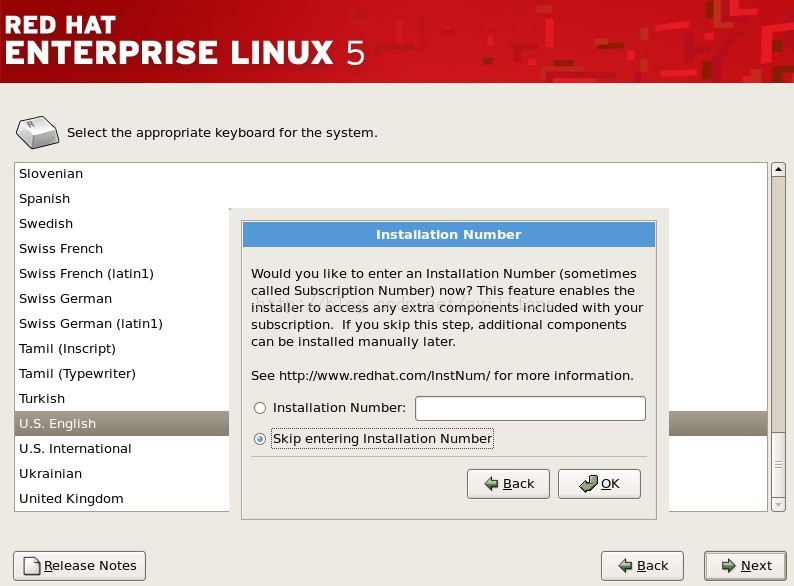The image size is (794, 586).
Task: Click the Release Notes document icon
Action: (x=32, y=566)
